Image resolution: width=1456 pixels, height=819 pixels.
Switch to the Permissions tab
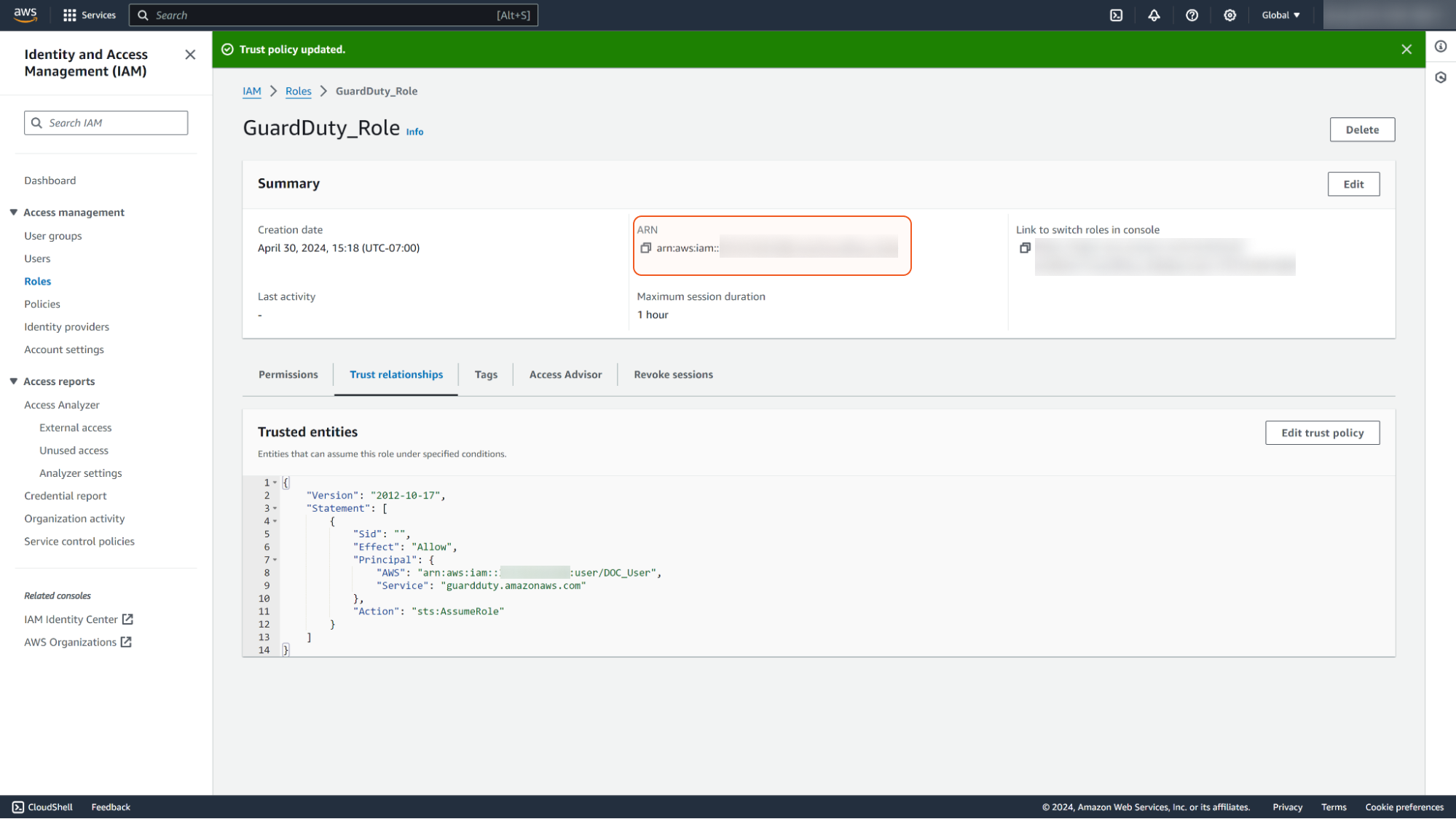click(x=288, y=375)
